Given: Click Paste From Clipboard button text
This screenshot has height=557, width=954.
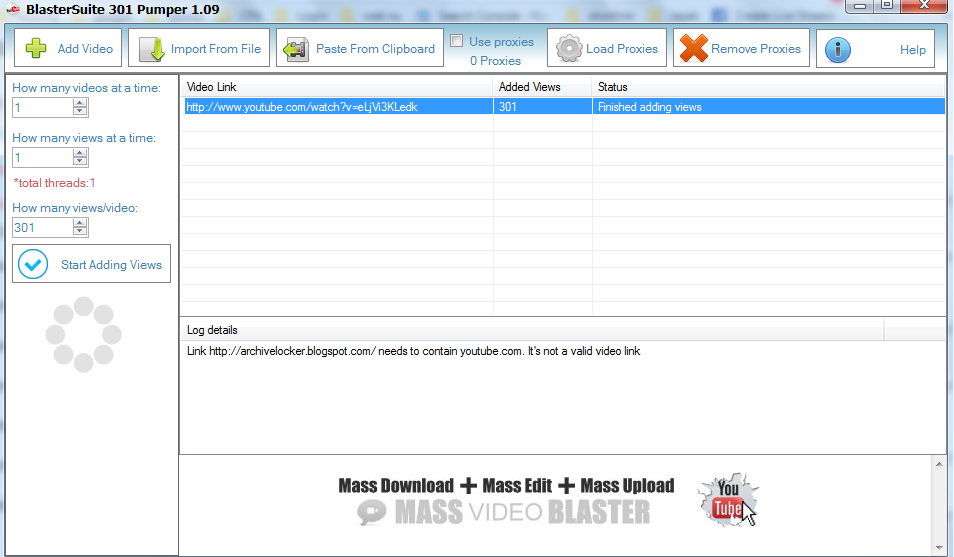Looking at the screenshot, I should (375, 49).
